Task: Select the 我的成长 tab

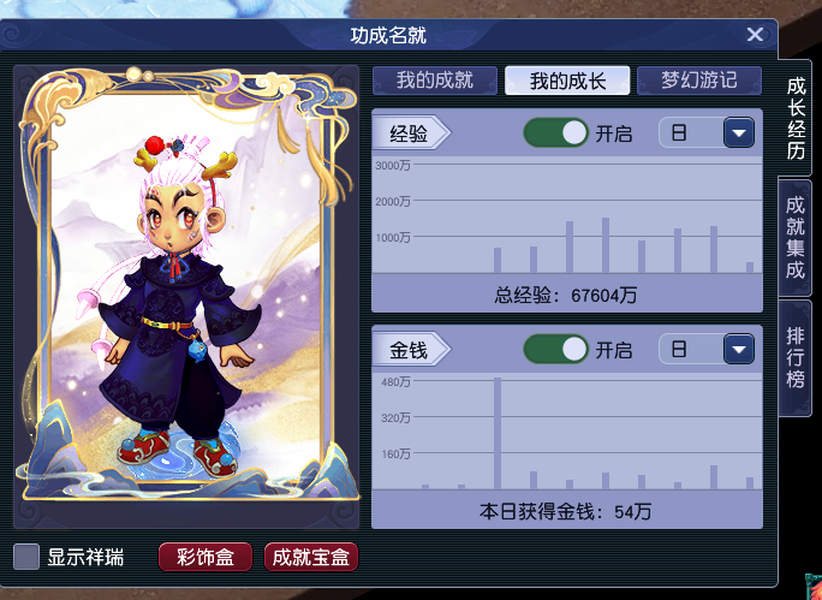Action: pos(567,81)
